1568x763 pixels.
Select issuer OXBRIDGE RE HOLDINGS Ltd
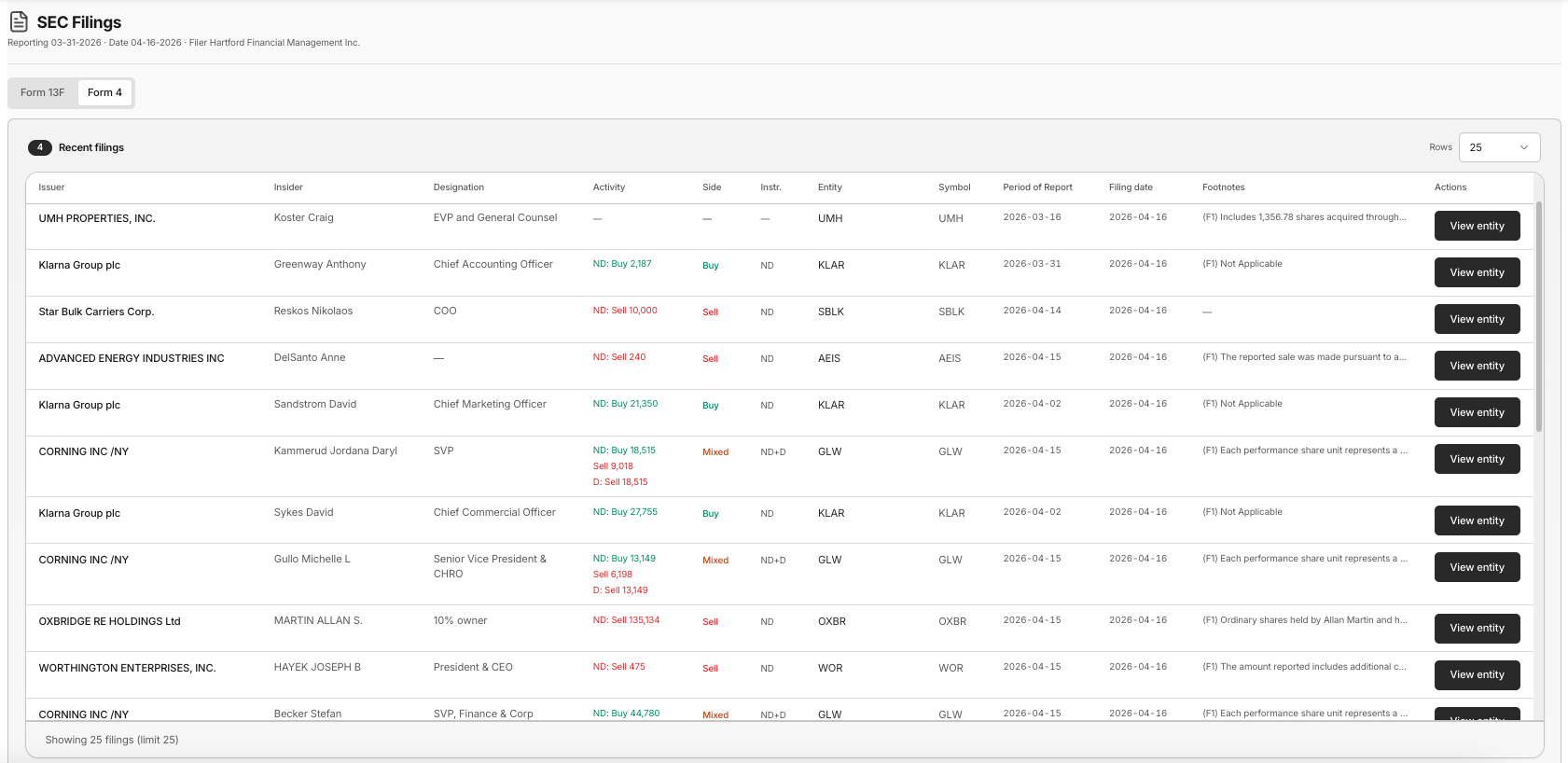coord(109,621)
